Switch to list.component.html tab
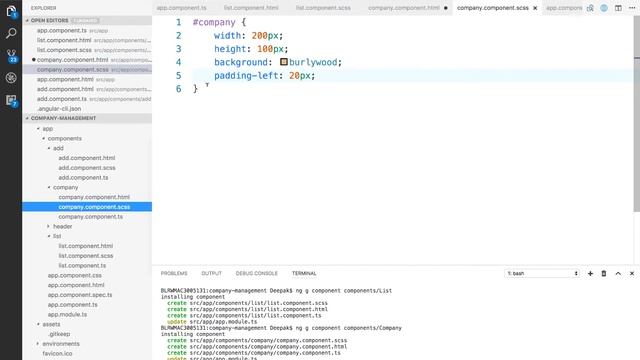The width and height of the screenshot is (640, 360). [251, 8]
